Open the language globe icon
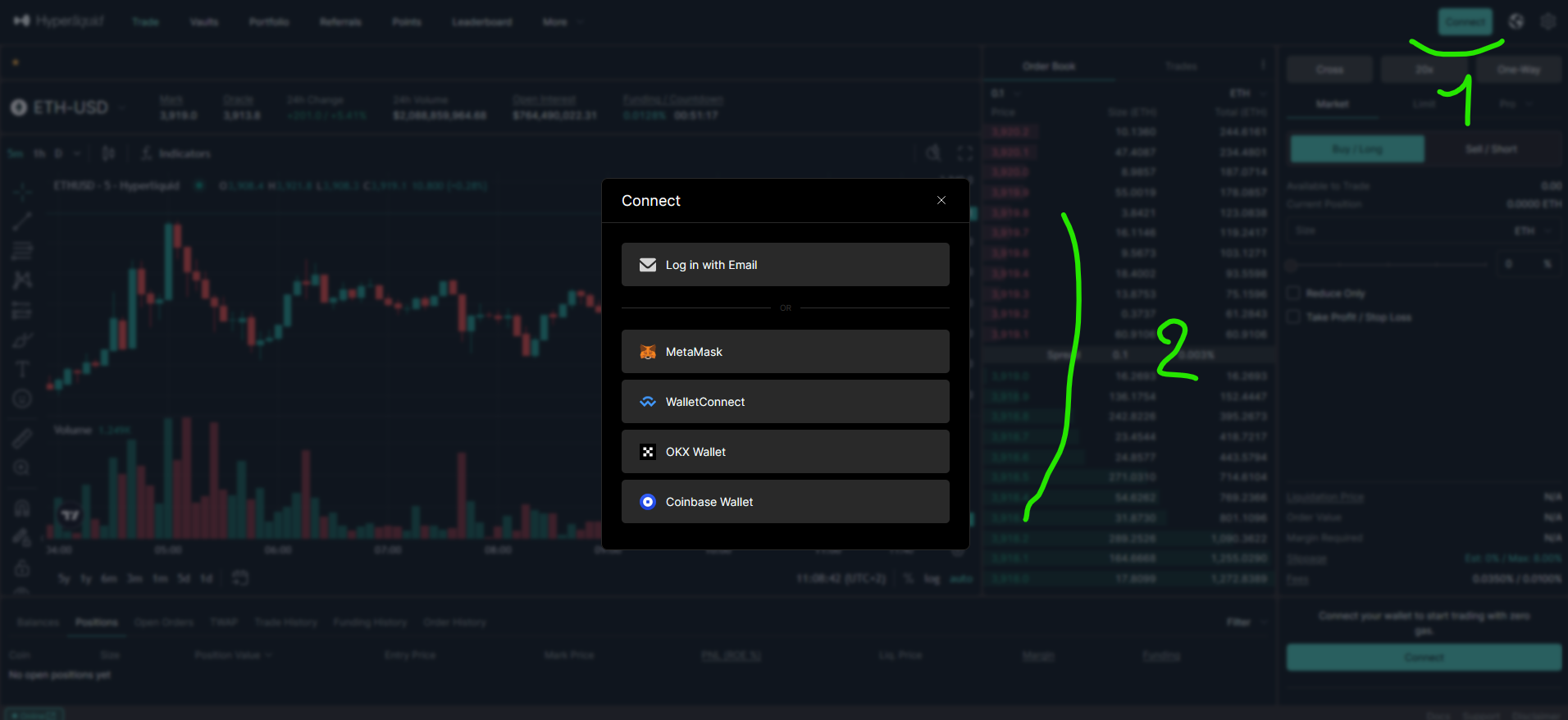 1516,21
